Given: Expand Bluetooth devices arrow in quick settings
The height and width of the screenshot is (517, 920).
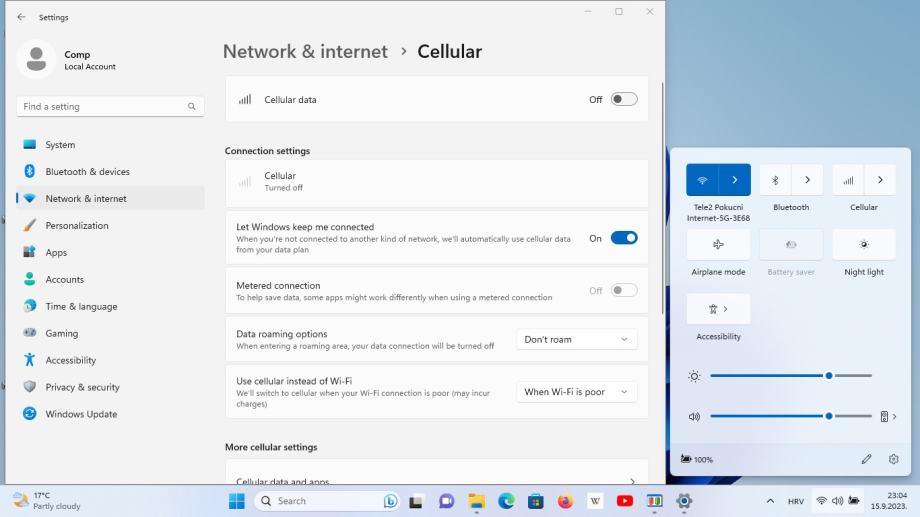Looking at the screenshot, I should [x=807, y=180].
